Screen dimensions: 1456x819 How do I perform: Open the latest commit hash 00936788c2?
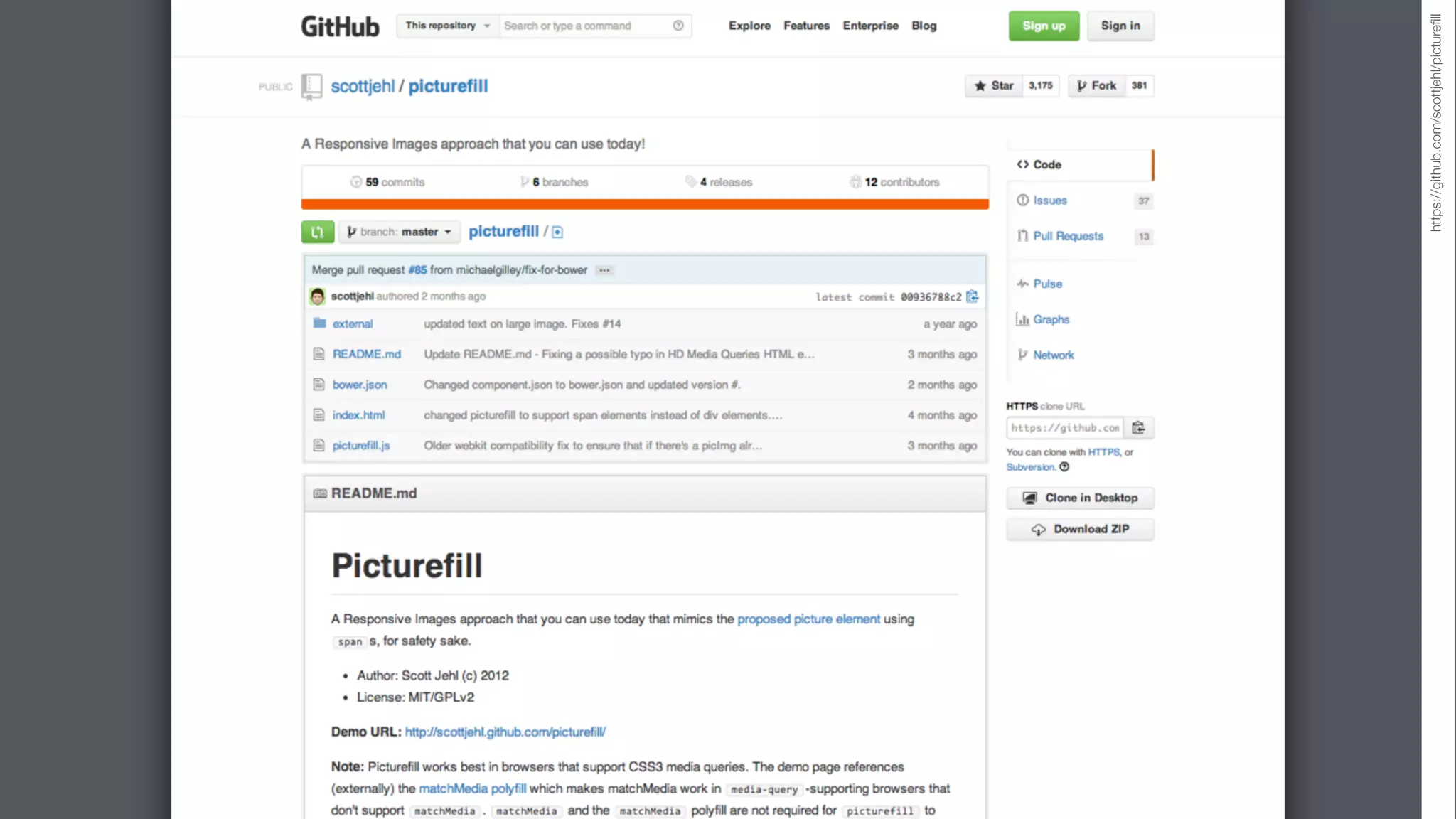(x=931, y=297)
